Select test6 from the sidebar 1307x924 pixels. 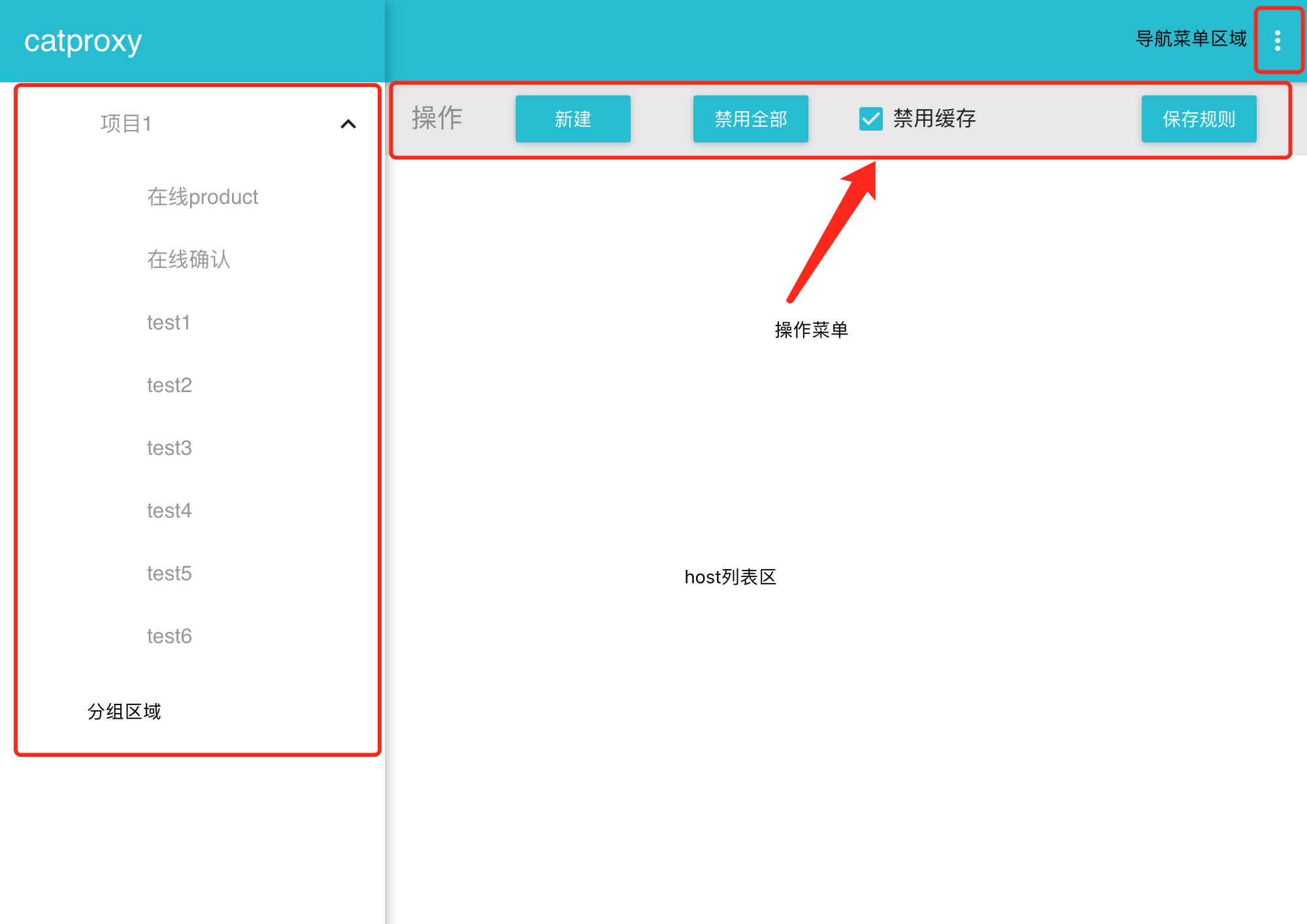169,636
